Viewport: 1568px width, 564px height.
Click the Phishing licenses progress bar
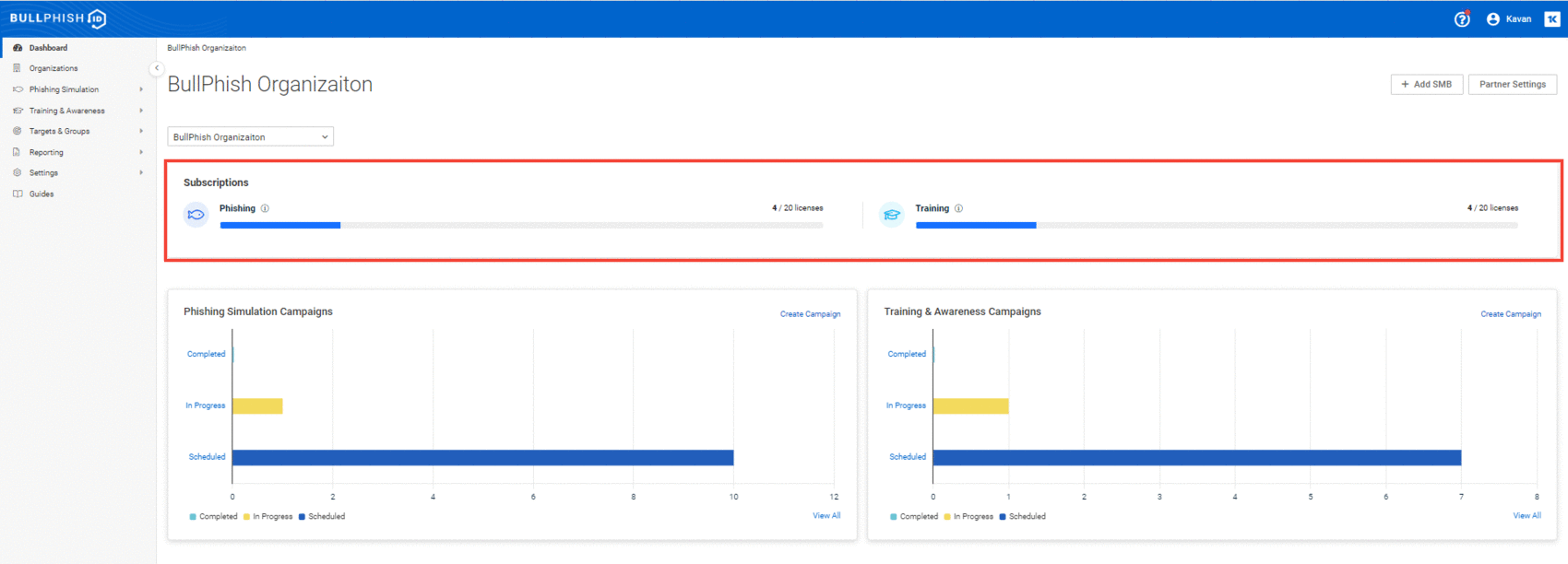tap(521, 225)
